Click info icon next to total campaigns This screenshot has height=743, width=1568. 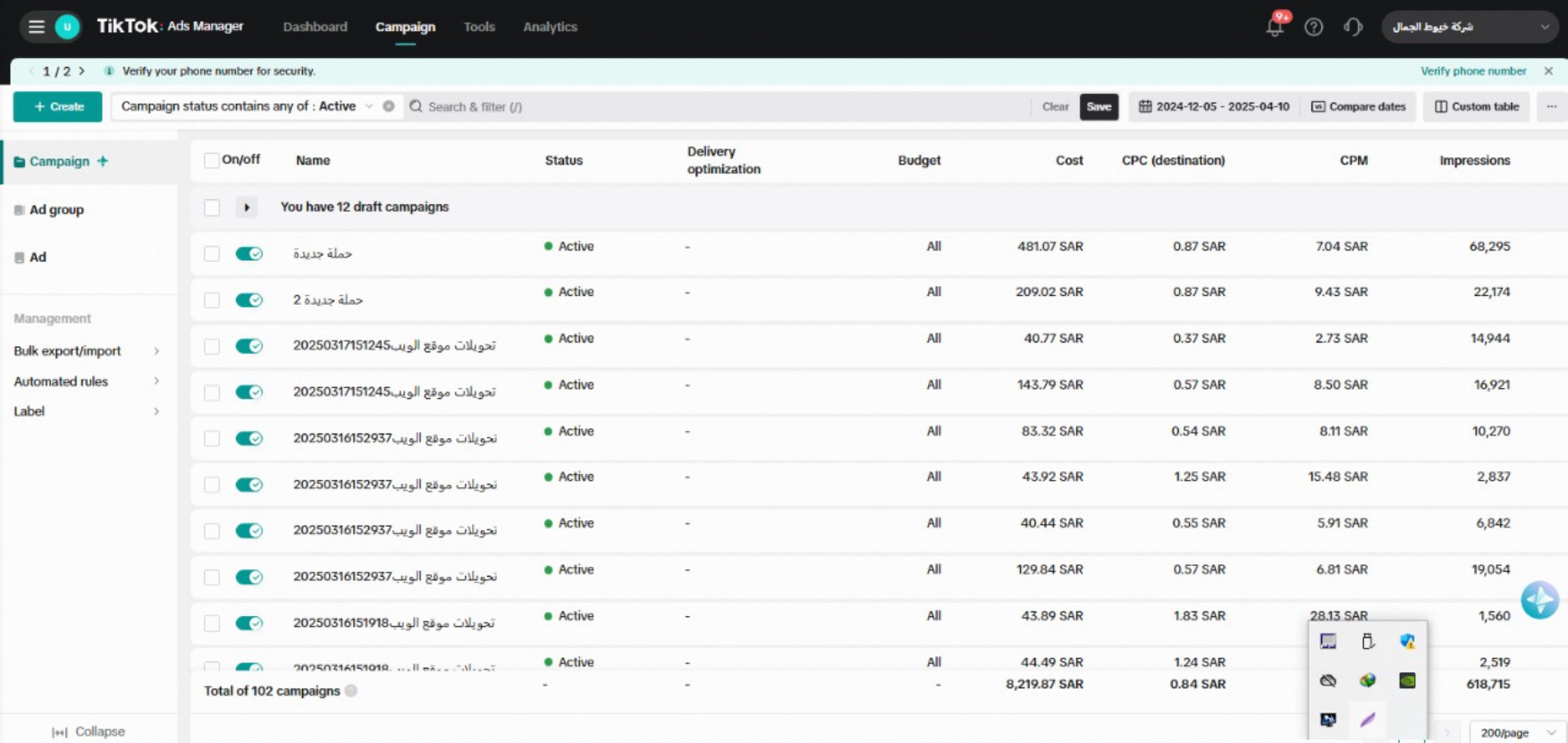(351, 691)
